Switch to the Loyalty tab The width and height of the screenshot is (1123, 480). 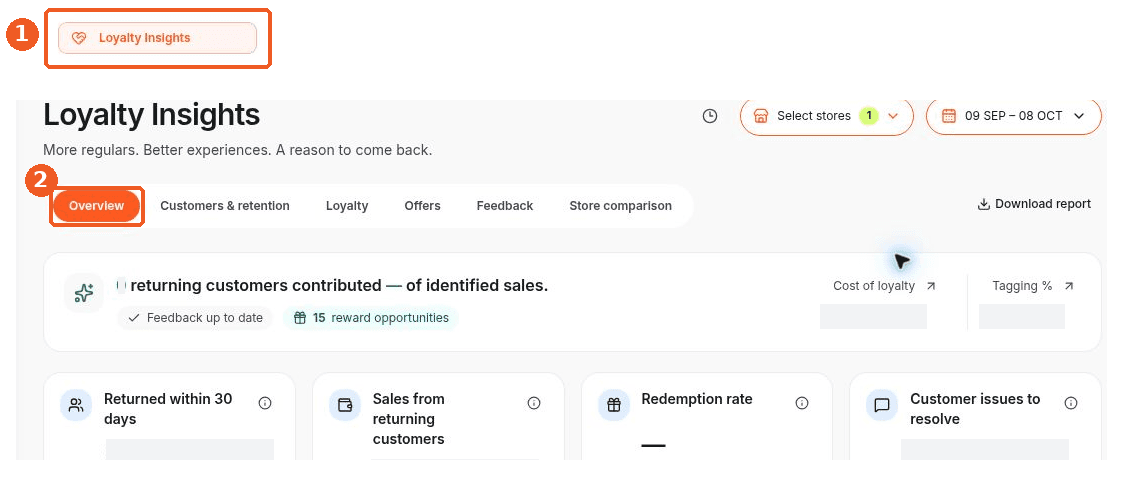pos(347,206)
